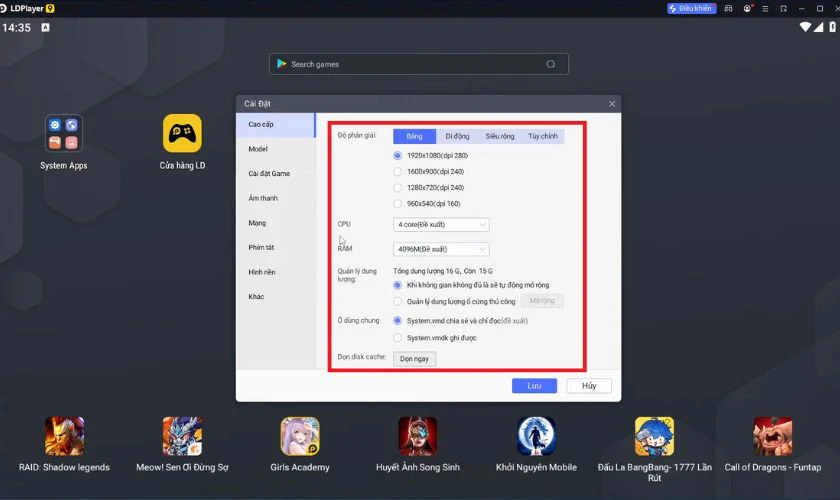Select 1600x900 (dpi 240) resolution
Image resolution: width=840 pixels, height=500 pixels.
pyautogui.click(x=397, y=171)
